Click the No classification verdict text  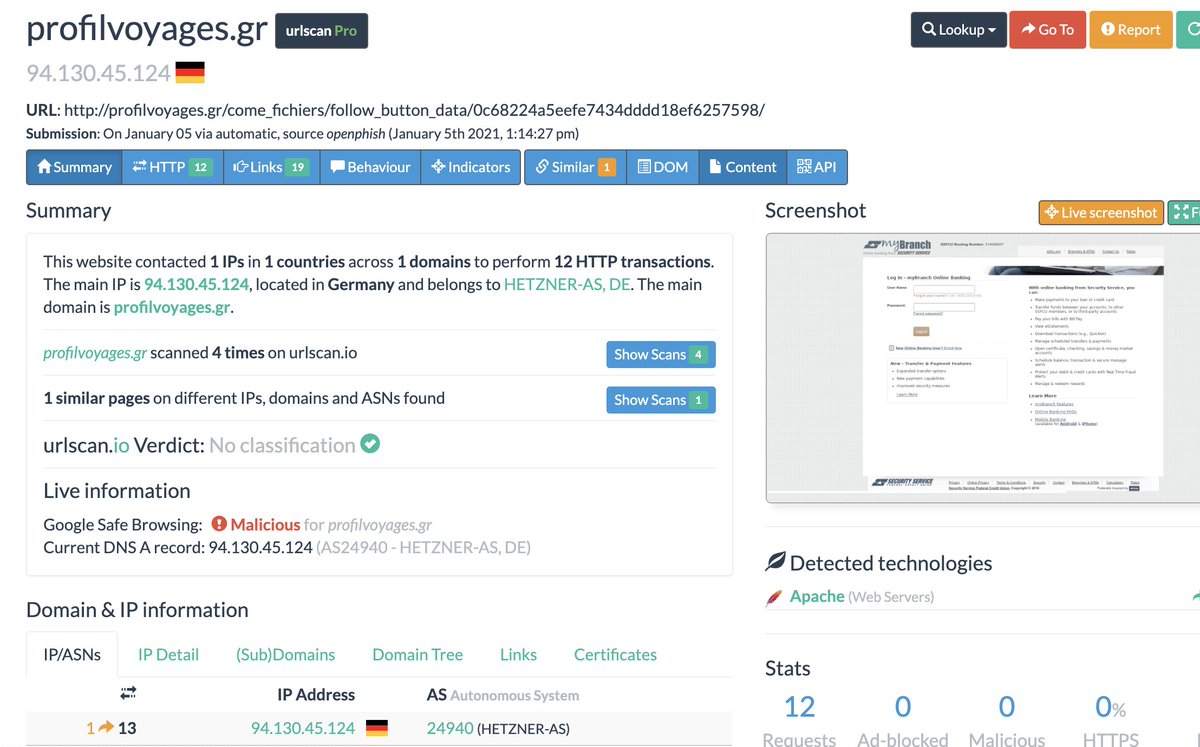click(282, 445)
